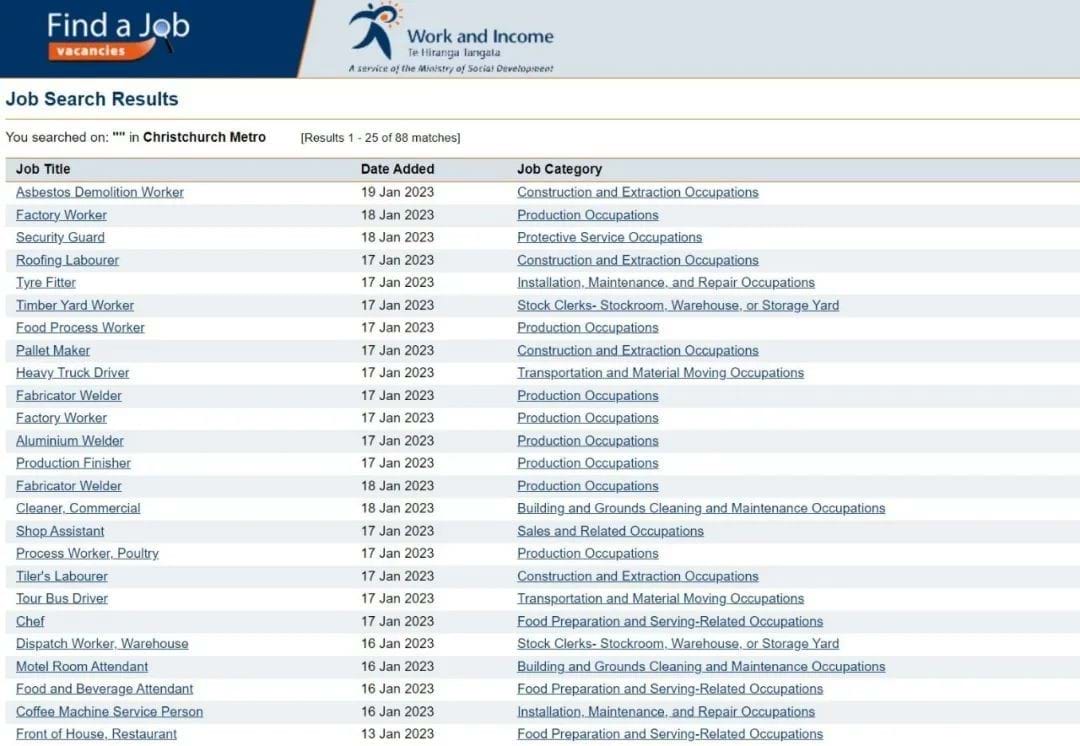Open the Timber Yard Worker listing
Viewport: 1080px width, 746px height.
[x=75, y=305]
